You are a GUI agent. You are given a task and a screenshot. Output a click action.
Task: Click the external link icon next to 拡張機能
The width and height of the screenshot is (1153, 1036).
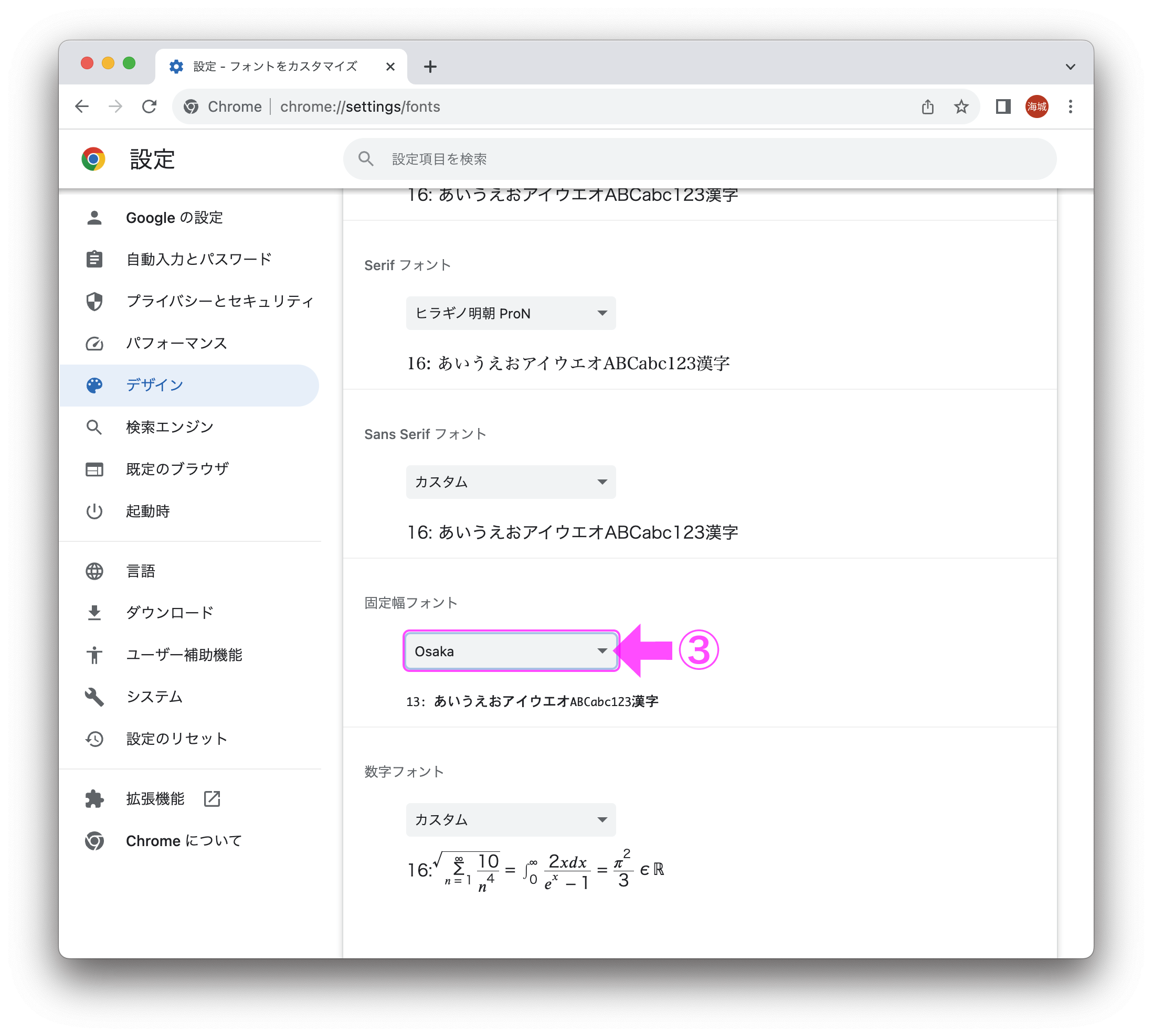point(212,799)
